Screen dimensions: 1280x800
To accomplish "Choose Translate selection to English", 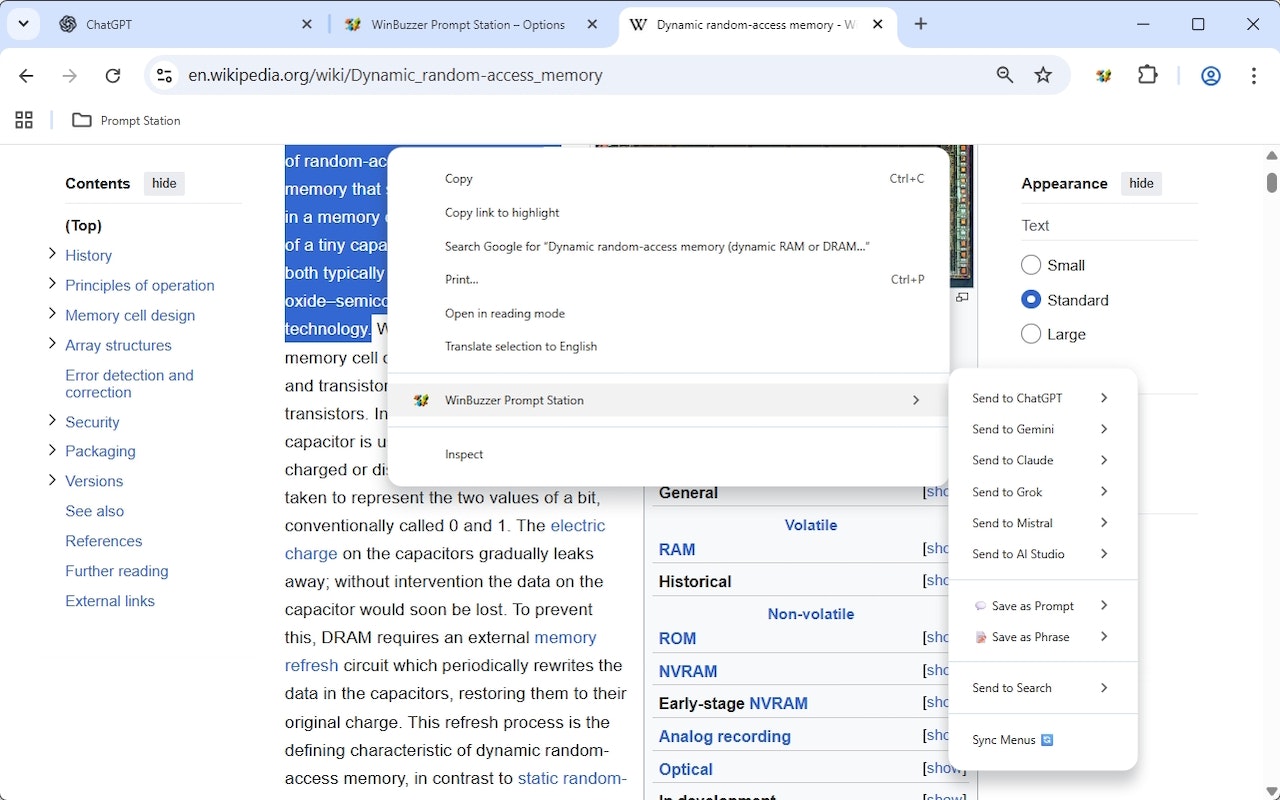I will tap(668, 347).
